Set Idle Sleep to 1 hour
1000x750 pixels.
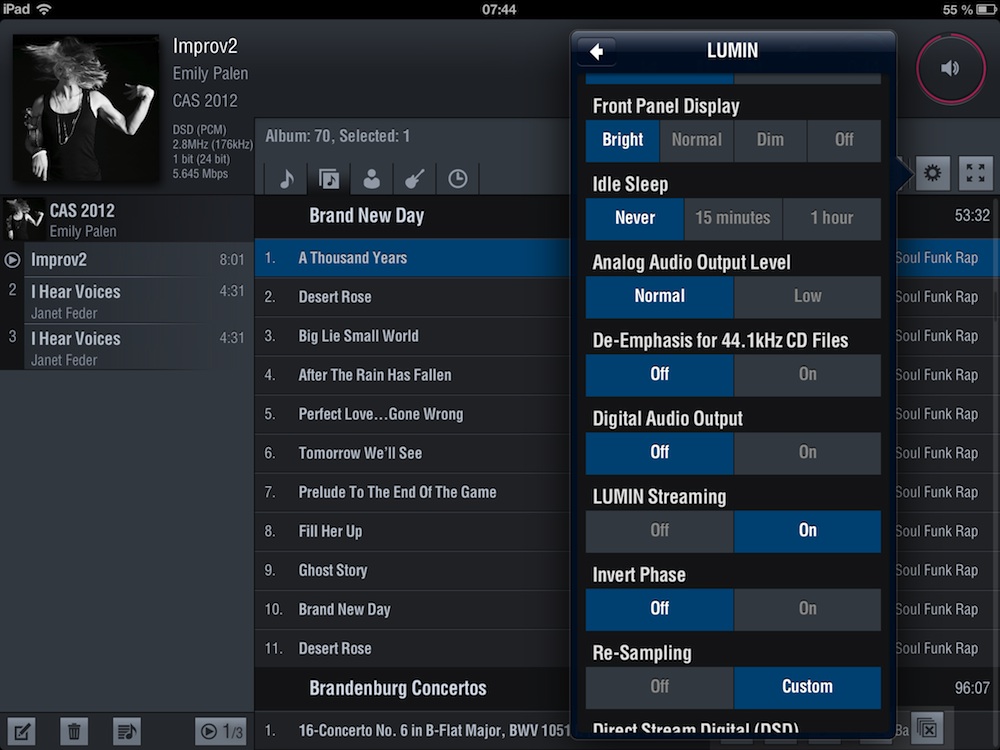[832, 219]
